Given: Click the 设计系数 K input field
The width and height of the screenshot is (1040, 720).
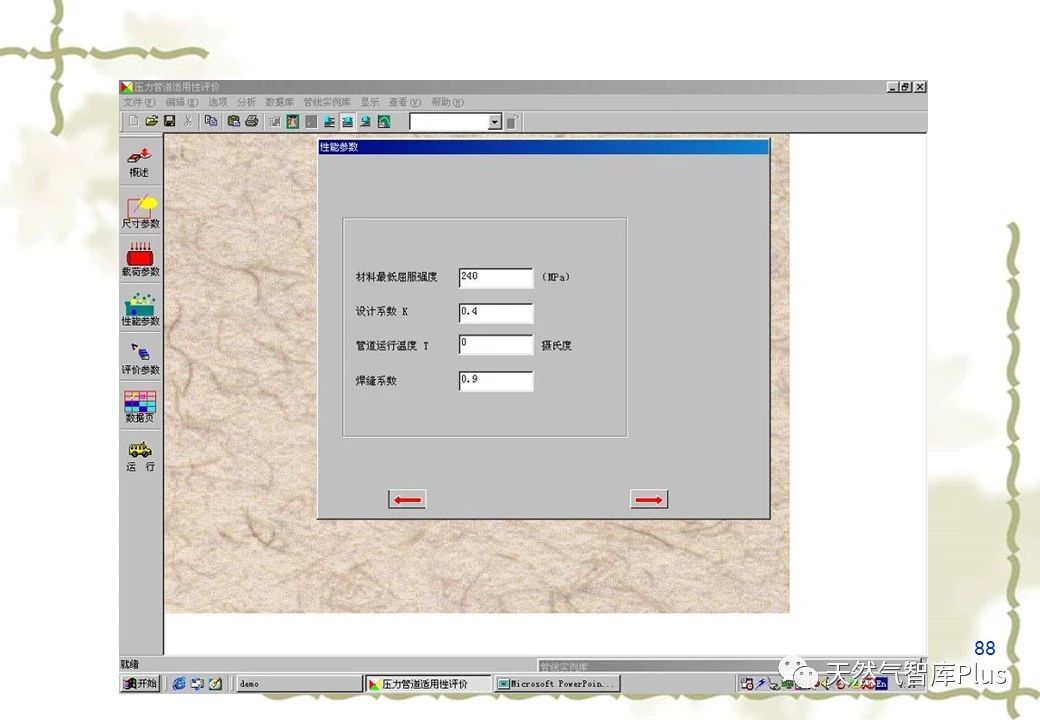Looking at the screenshot, I should click(x=496, y=312).
